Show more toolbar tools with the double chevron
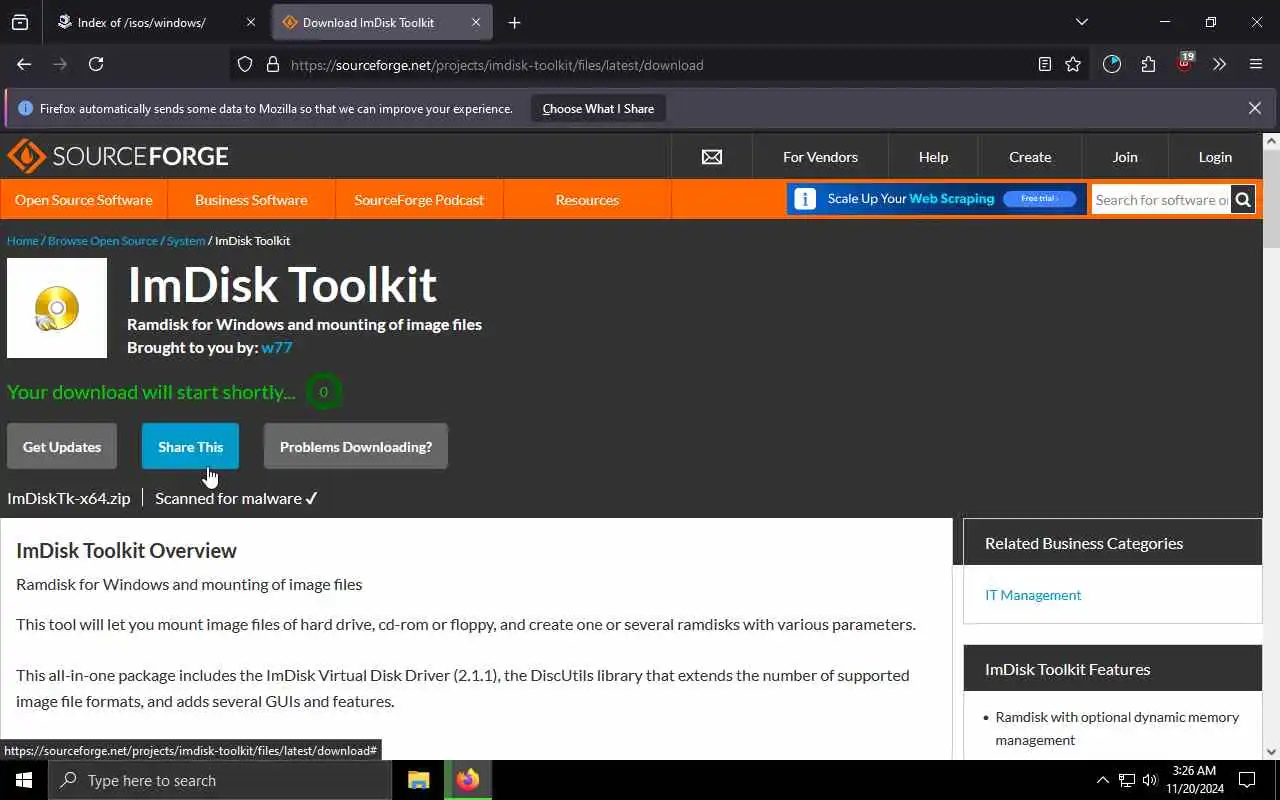Image resolution: width=1280 pixels, height=800 pixels. [x=1219, y=64]
